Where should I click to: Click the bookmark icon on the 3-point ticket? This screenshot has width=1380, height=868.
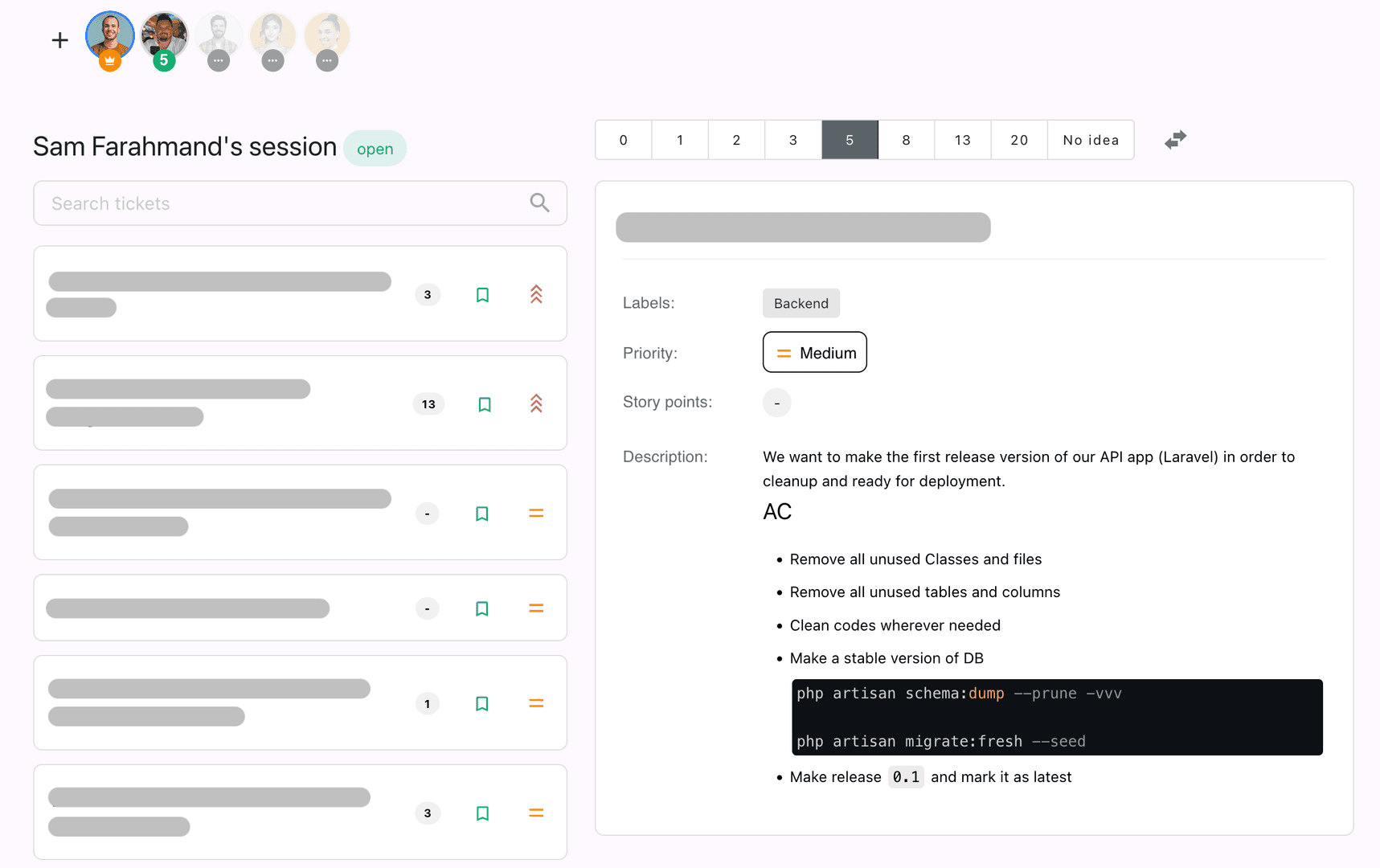click(482, 295)
